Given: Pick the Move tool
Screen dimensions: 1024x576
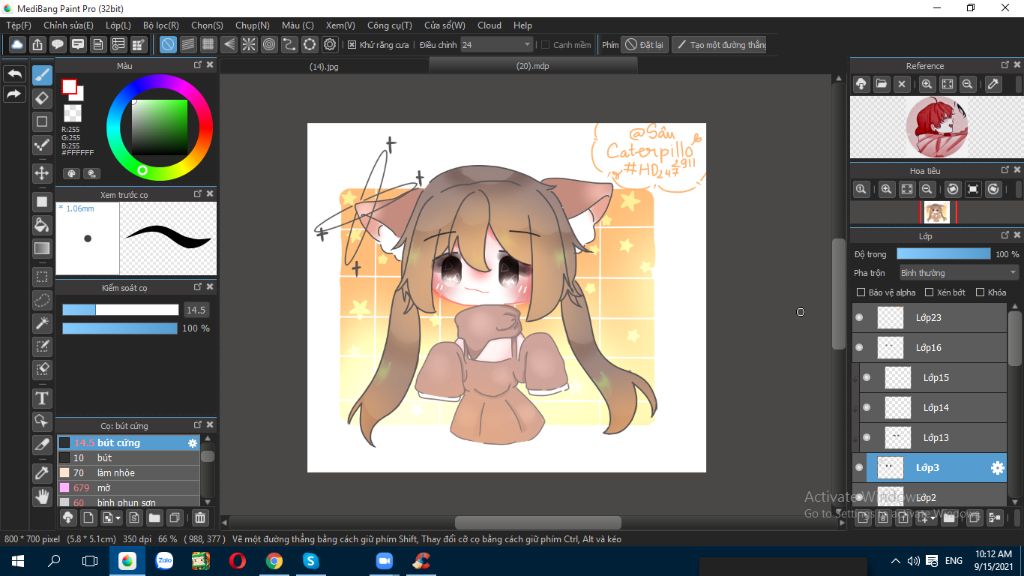Looking at the screenshot, I should 42,173.
